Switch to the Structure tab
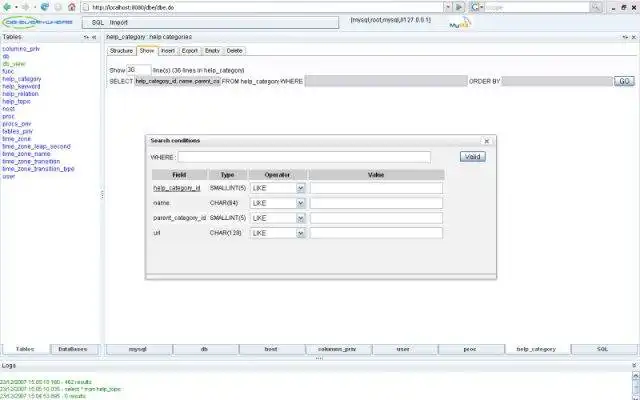This screenshot has height=400, width=640. tap(121, 51)
